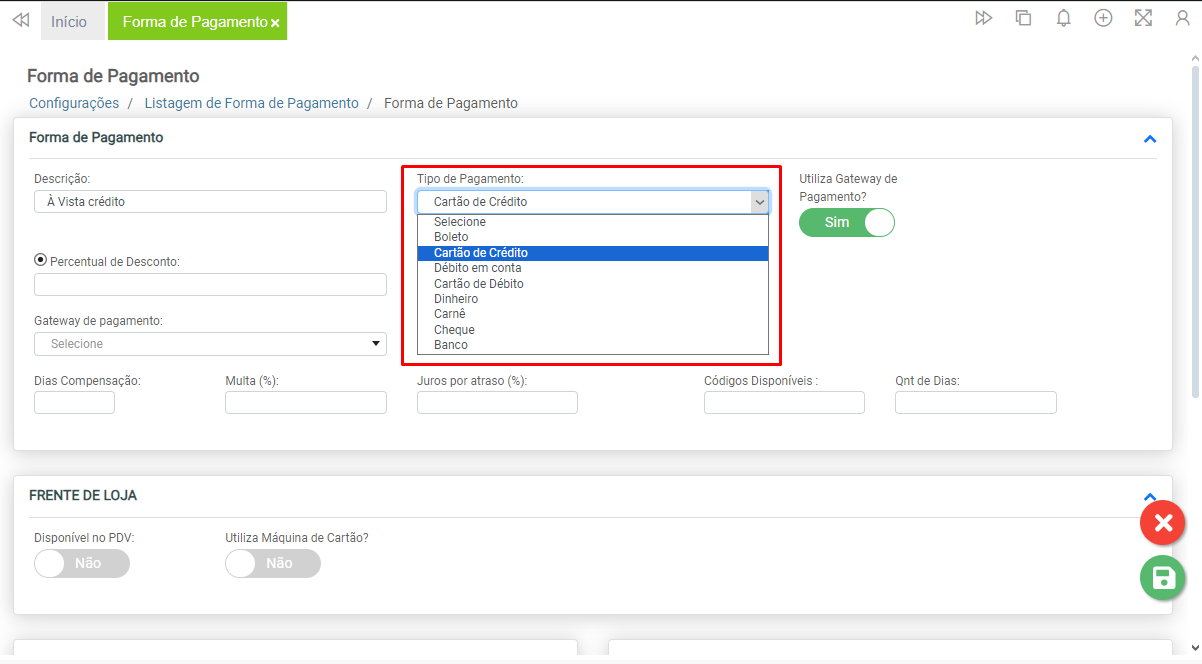Collapse the Forma de Pagamento panel chevron

1149,139
